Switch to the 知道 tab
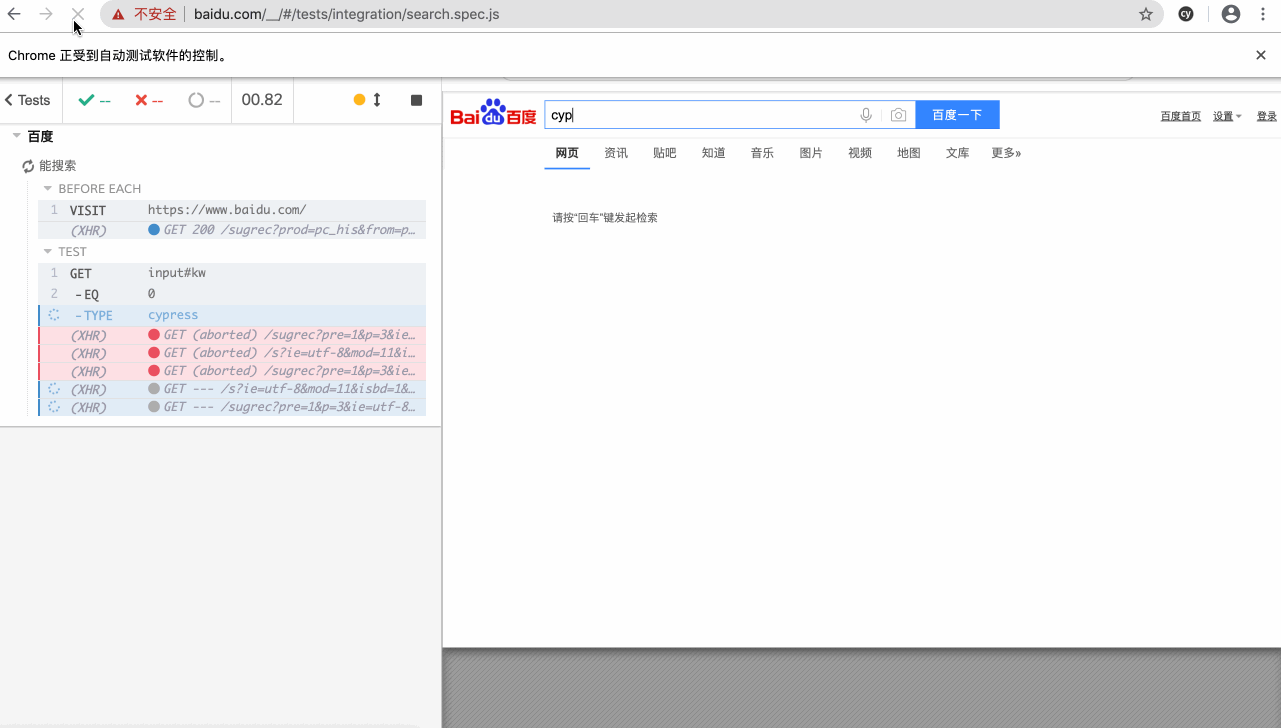The width and height of the screenshot is (1281, 728). click(x=713, y=153)
